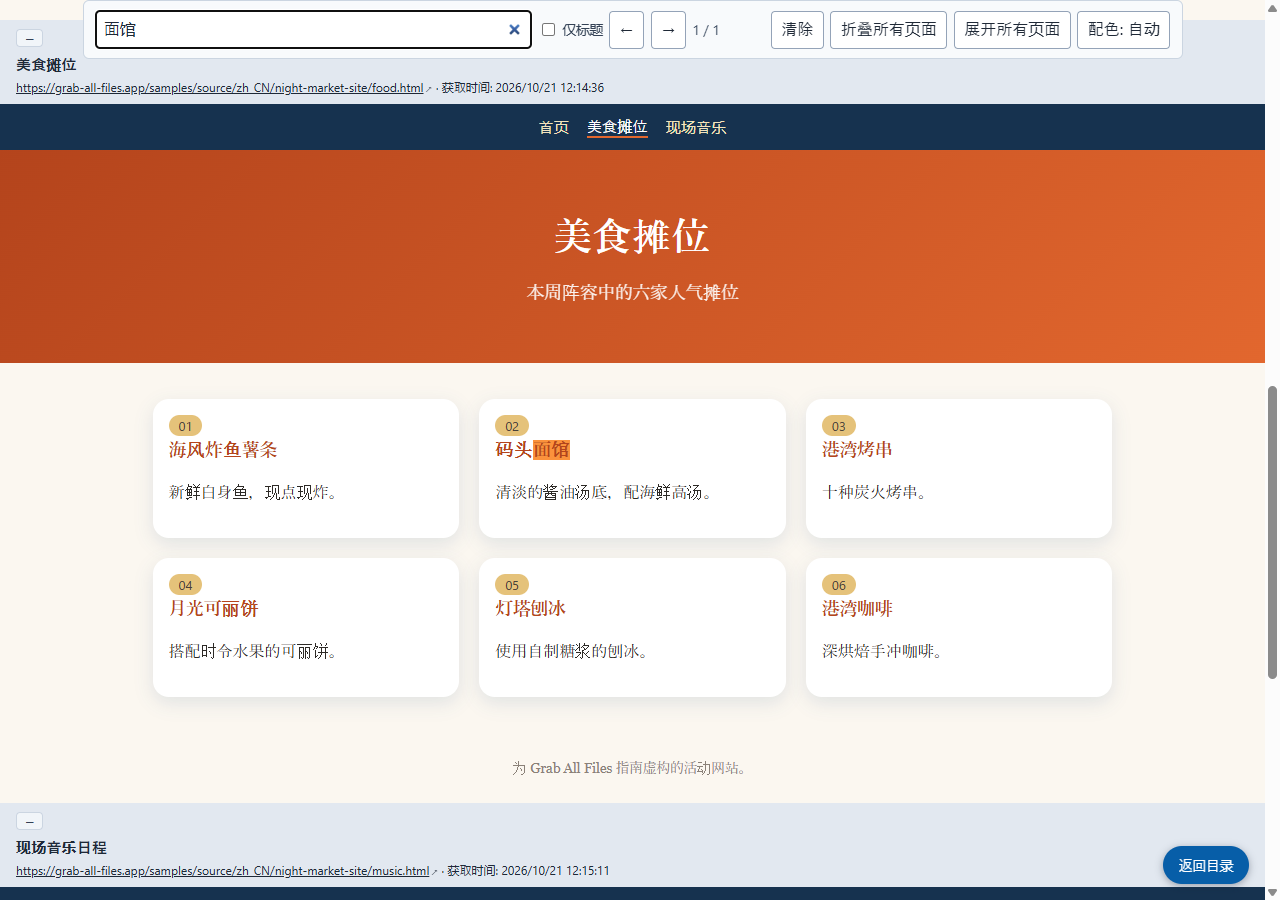Click the vertical page scrollbar thumb
The image size is (1280, 900).
[1273, 532]
